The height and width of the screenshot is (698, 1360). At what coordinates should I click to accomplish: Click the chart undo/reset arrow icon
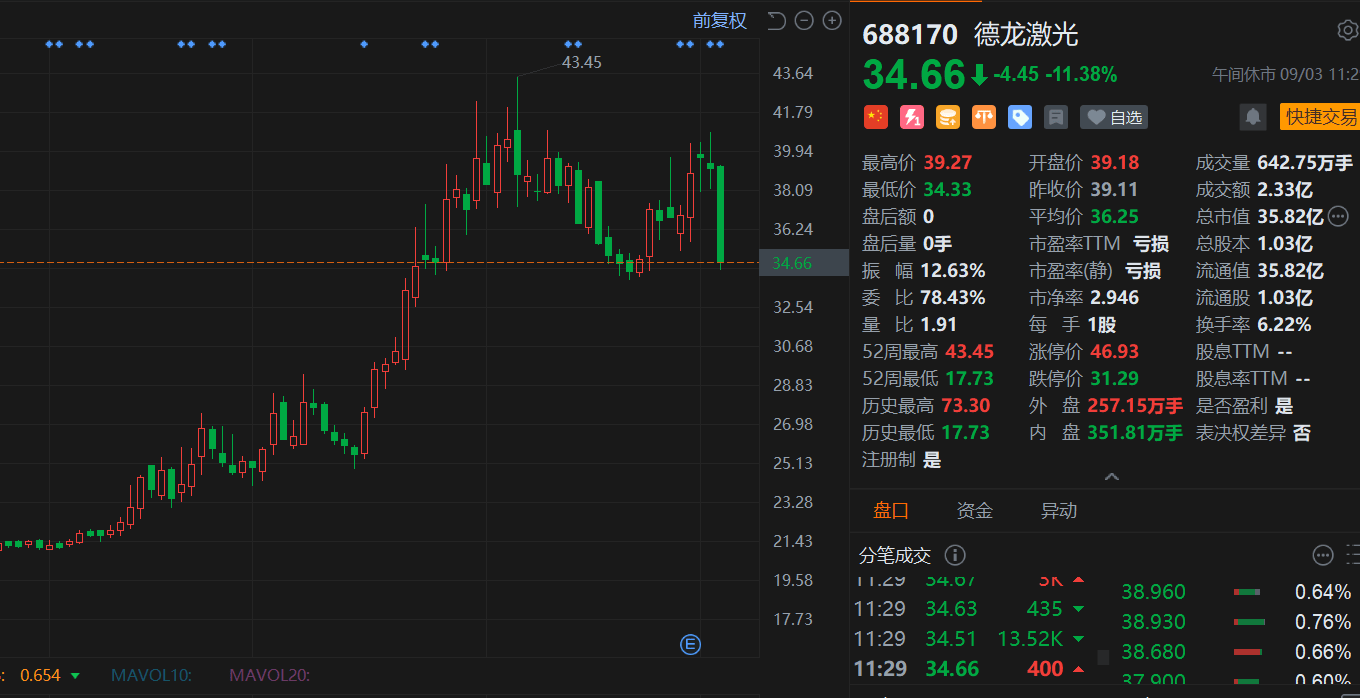[777, 20]
